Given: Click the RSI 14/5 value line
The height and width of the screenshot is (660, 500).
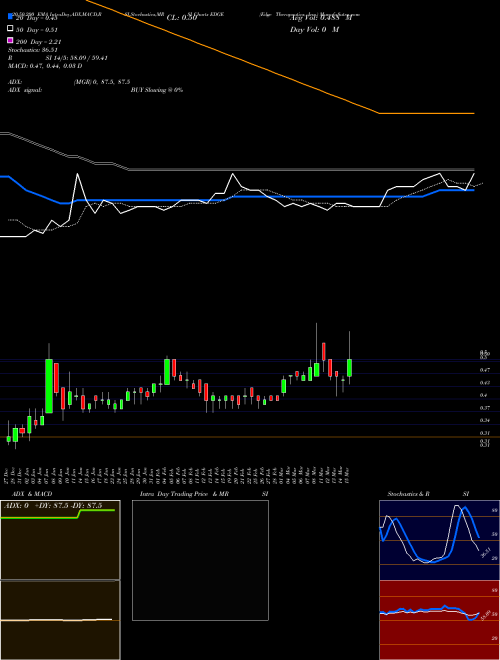Looking at the screenshot, I should tap(58, 58).
